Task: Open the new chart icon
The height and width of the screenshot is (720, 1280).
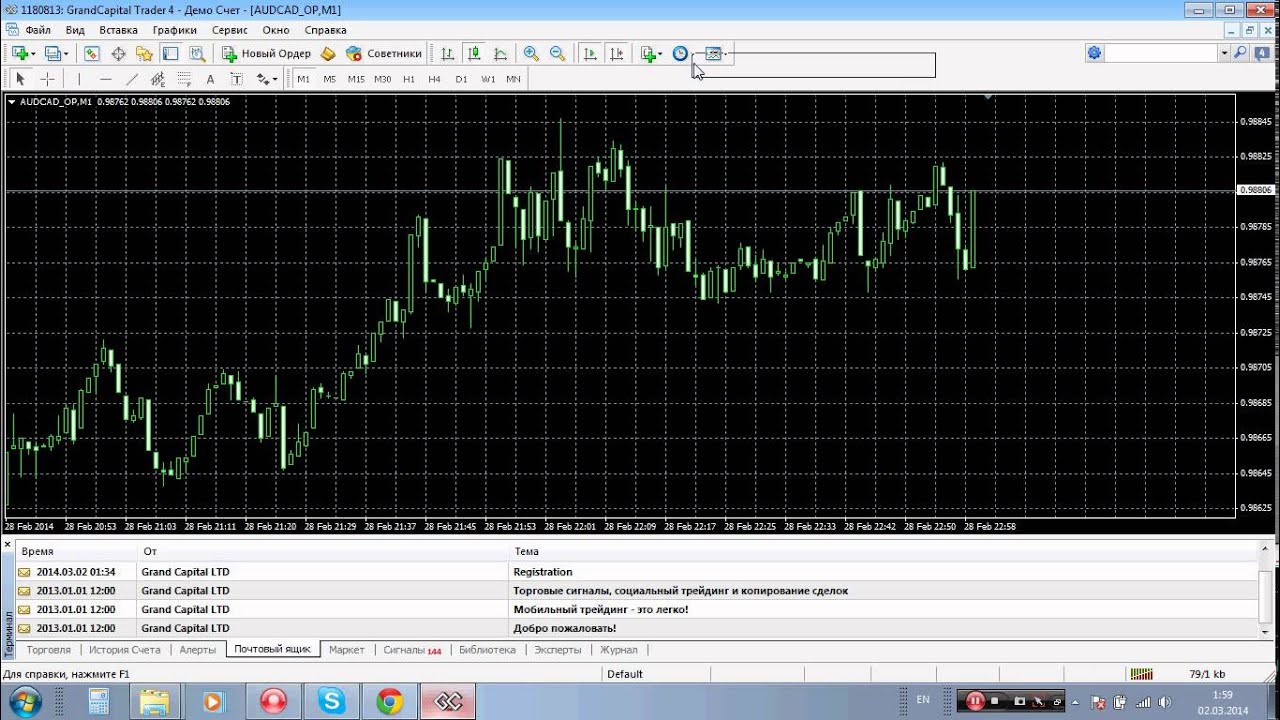Action: tap(19, 53)
